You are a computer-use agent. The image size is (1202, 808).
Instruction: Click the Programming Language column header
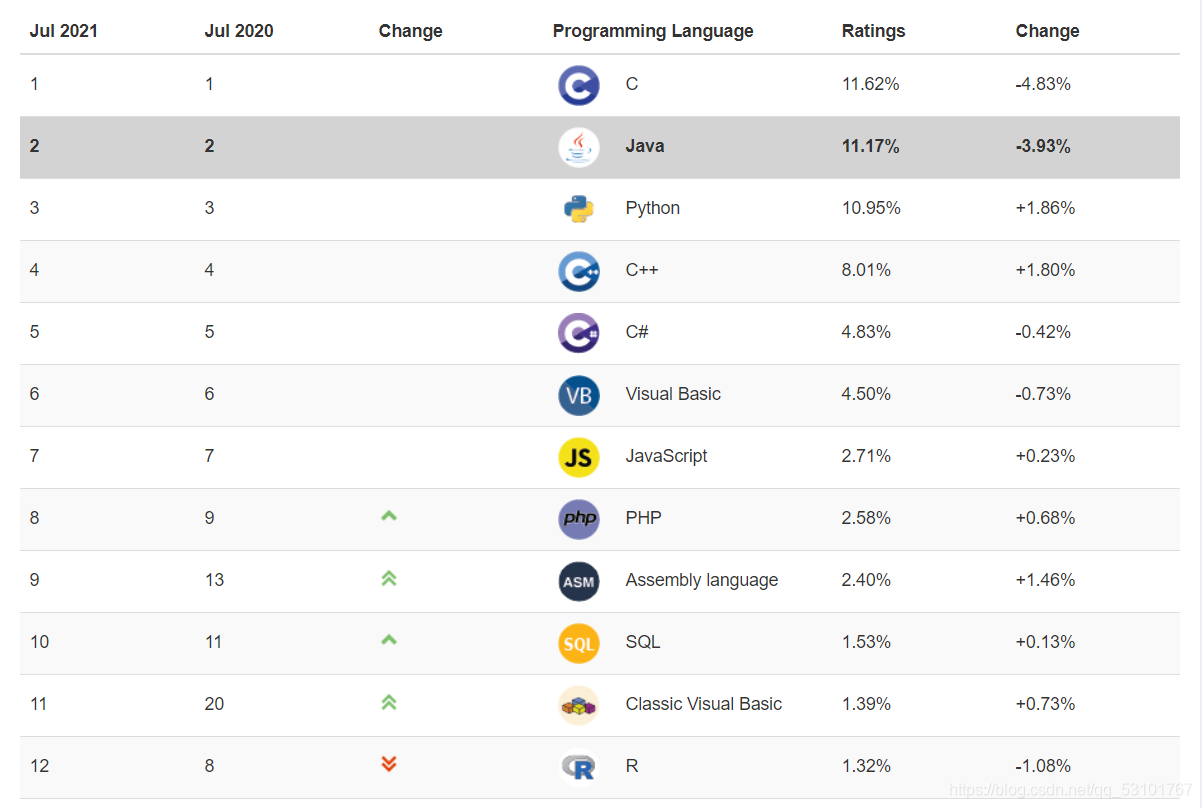(653, 31)
